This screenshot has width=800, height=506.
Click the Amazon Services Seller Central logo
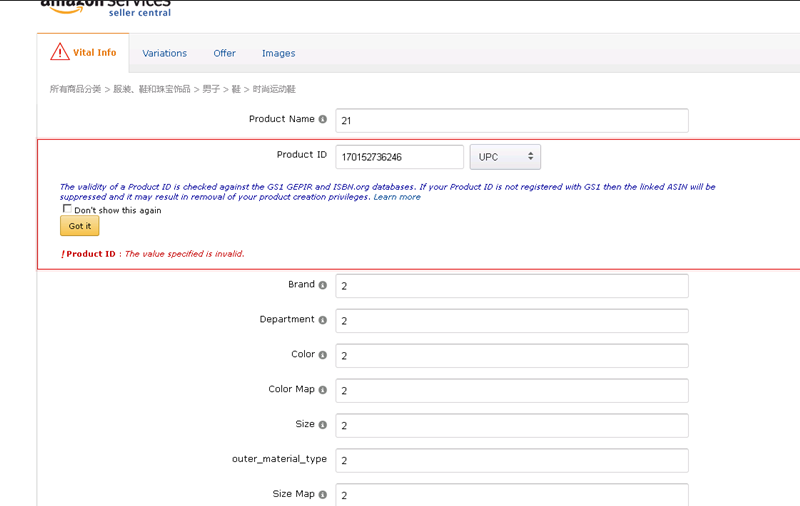pyautogui.click(x=106, y=7)
